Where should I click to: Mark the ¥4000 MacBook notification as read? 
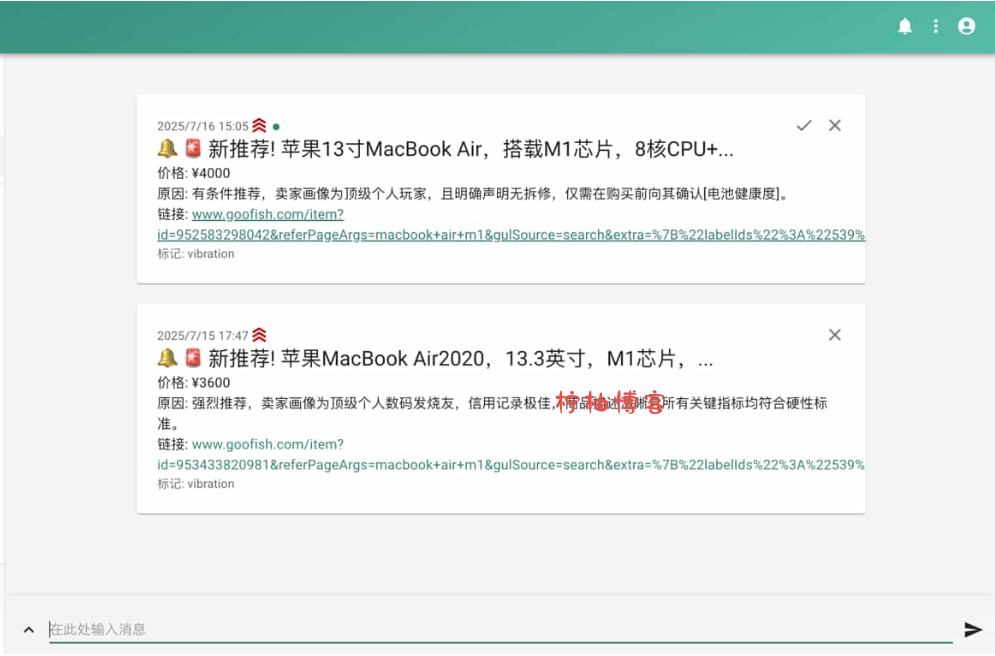coord(804,125)
